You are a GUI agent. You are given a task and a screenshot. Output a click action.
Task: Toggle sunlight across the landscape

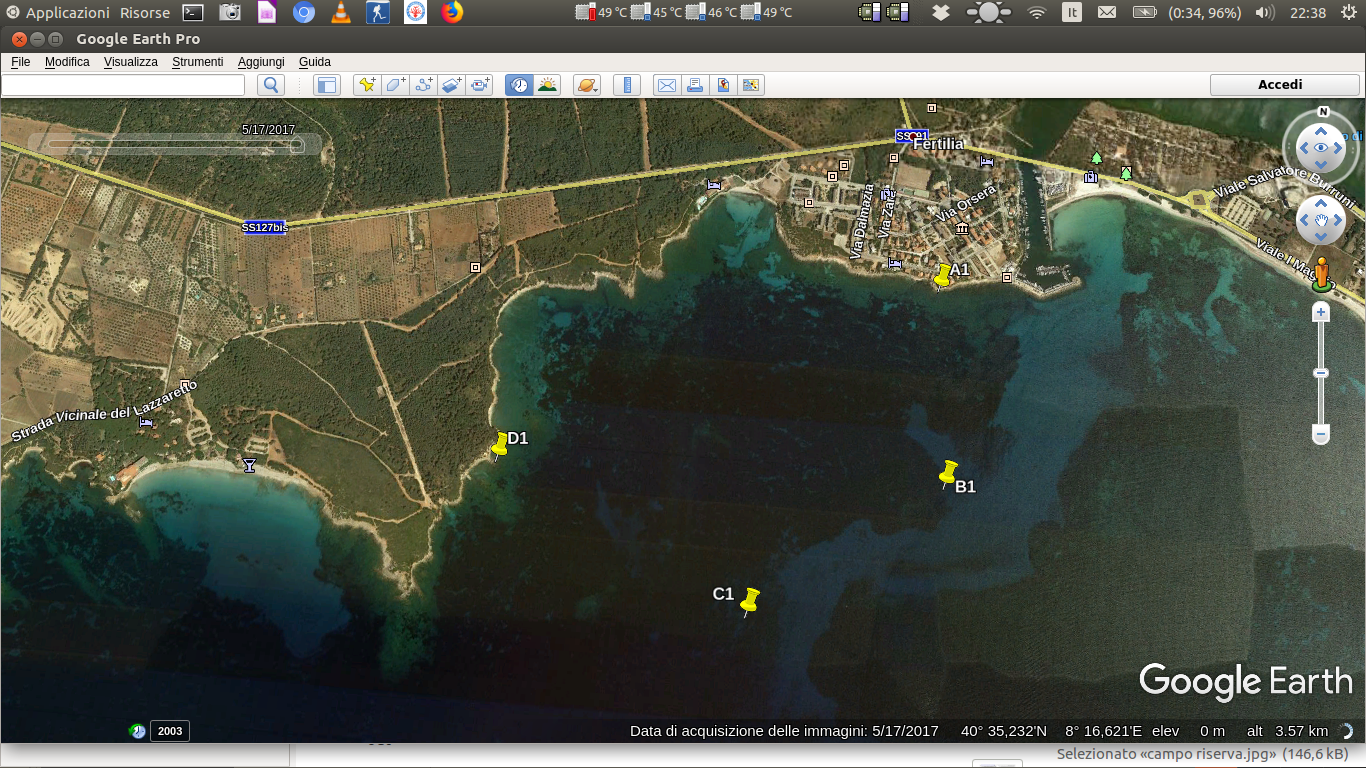click(x=547, y=85)
